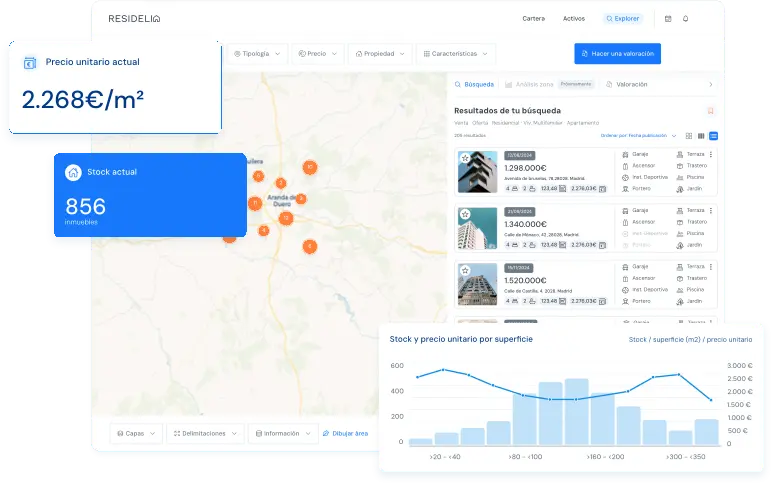Screen dimensions: 772x484
Task: Open the calendar icon in header
Action: point(668,18)
